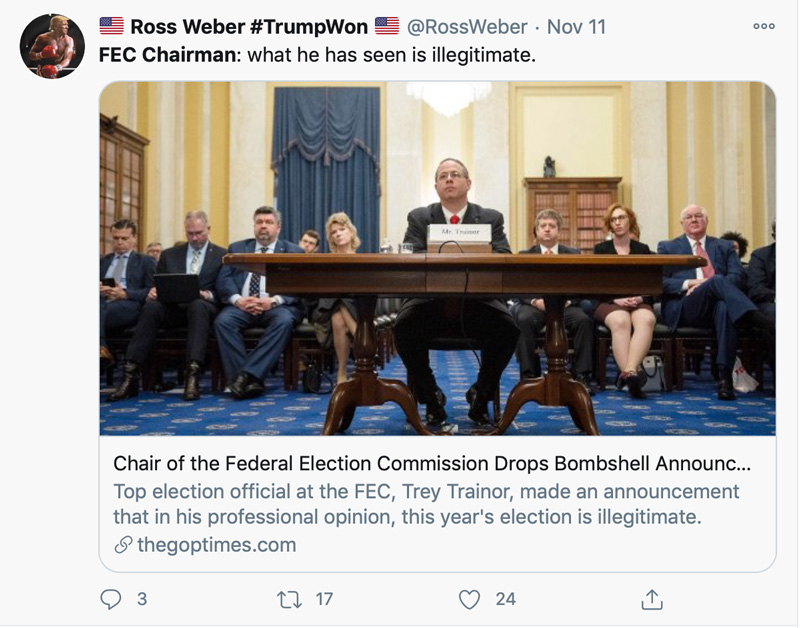The image size is (800, 628).
Task: Click the share tweet icon
Action: click(x=651, y=598)
